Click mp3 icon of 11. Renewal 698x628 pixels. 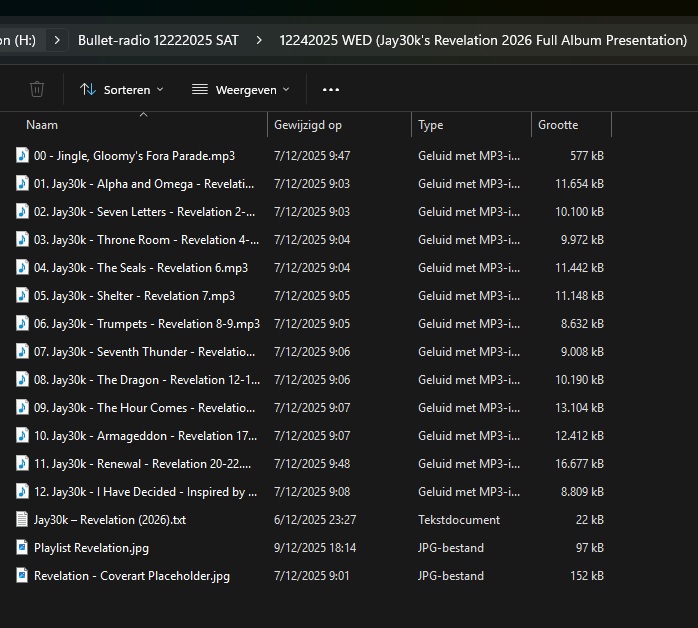pyautogui.click(x=22, y=464)
